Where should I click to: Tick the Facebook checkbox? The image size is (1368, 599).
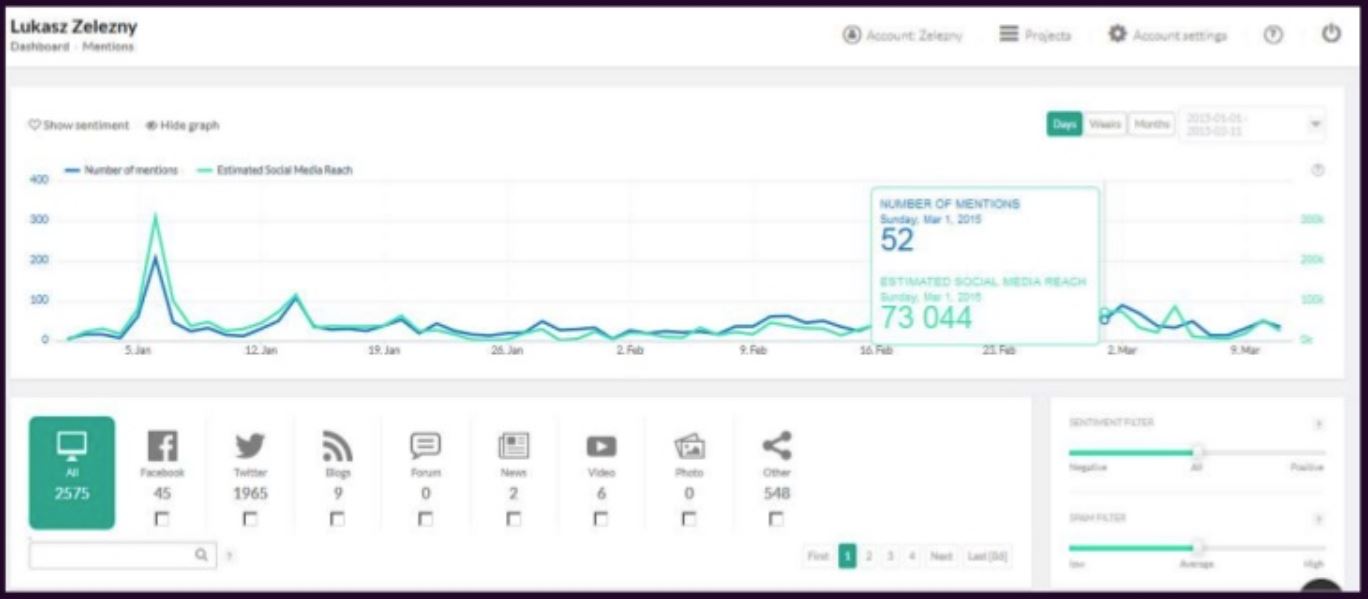tap(162, 519)
